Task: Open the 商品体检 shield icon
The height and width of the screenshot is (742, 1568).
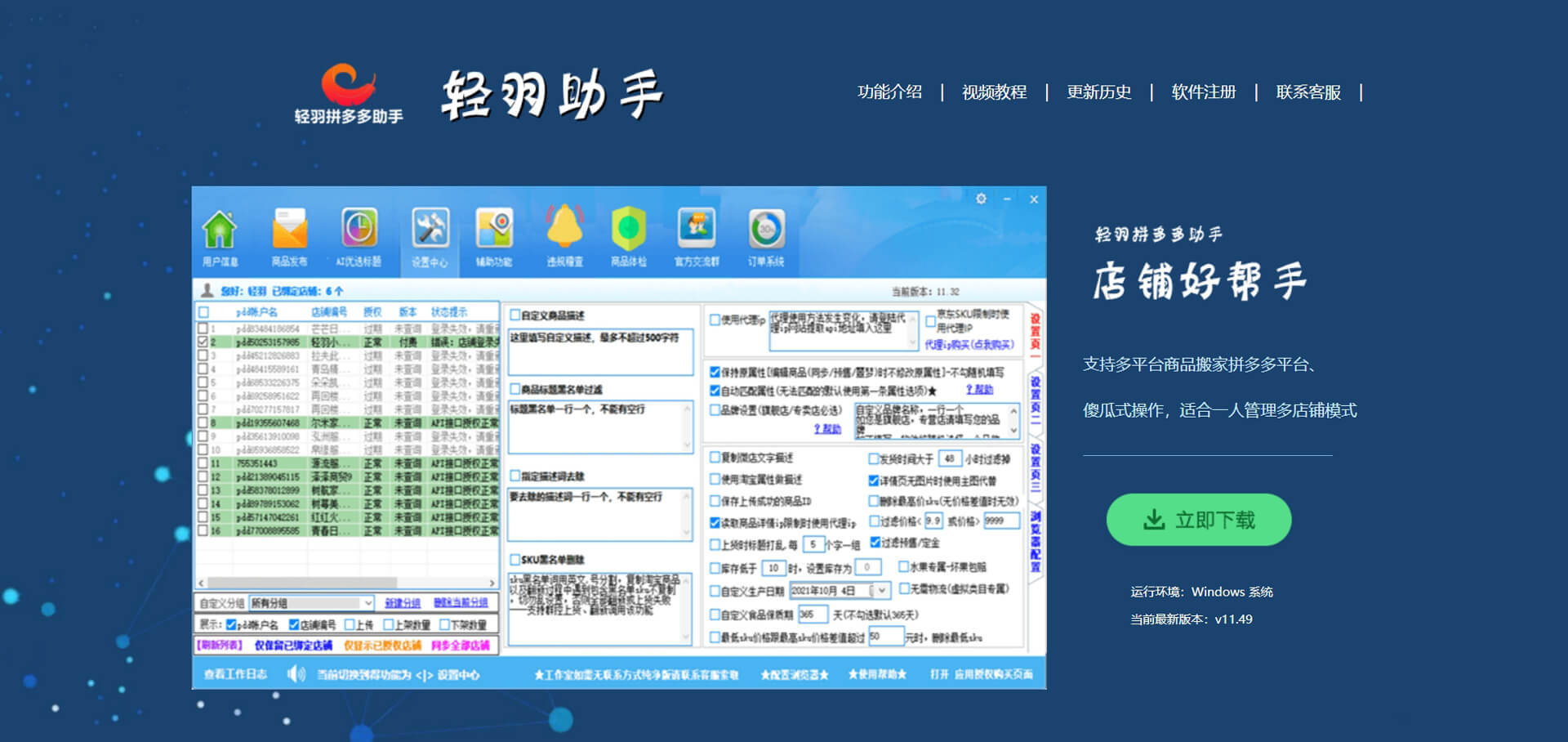Action: pyautogui.click(x=628, y=228)
